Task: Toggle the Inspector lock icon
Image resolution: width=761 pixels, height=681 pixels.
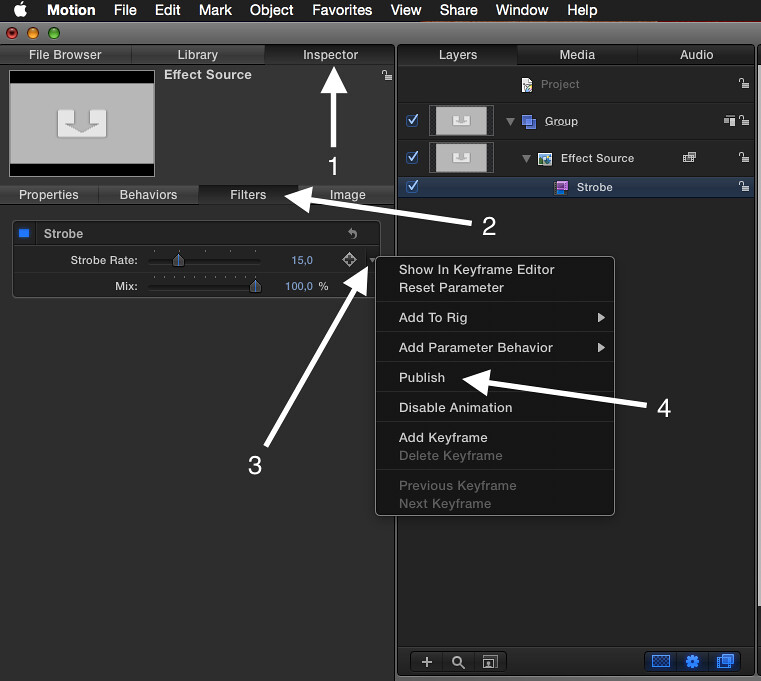Action: 386,75
